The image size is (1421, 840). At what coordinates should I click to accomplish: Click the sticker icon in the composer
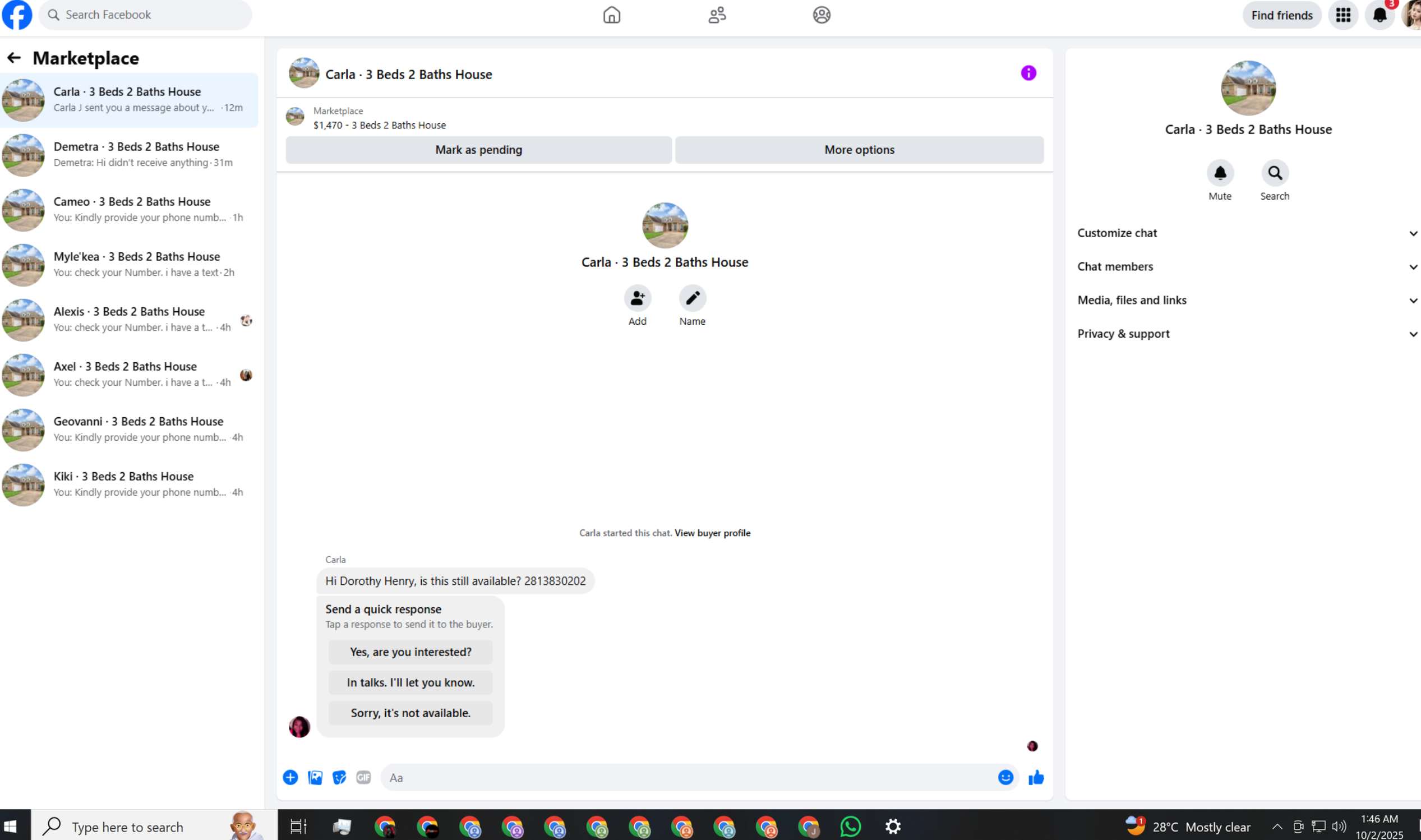coord(339,778)
